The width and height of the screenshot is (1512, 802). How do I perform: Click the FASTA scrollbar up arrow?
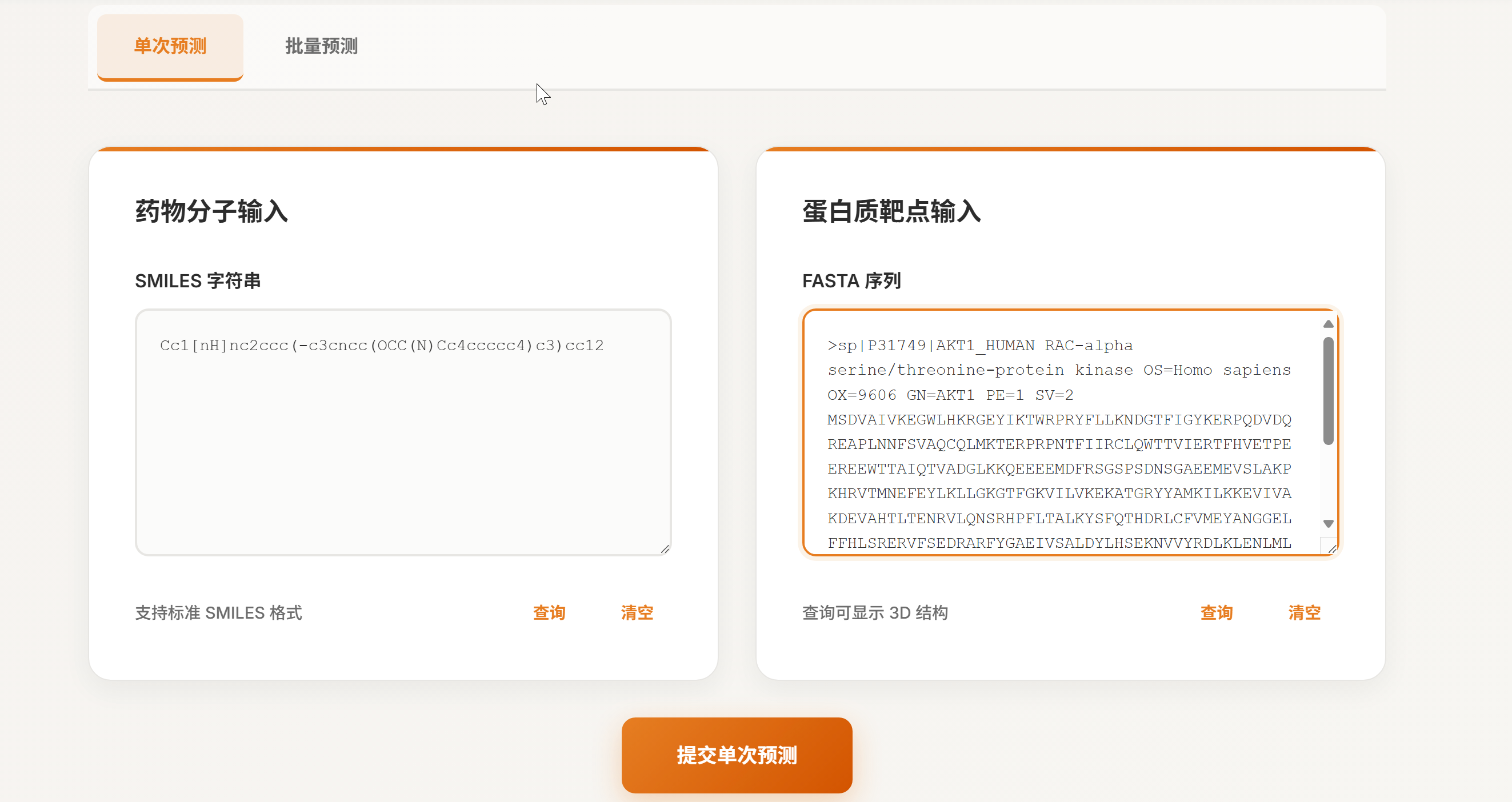pyautogui.click(x=1328, y=324)
